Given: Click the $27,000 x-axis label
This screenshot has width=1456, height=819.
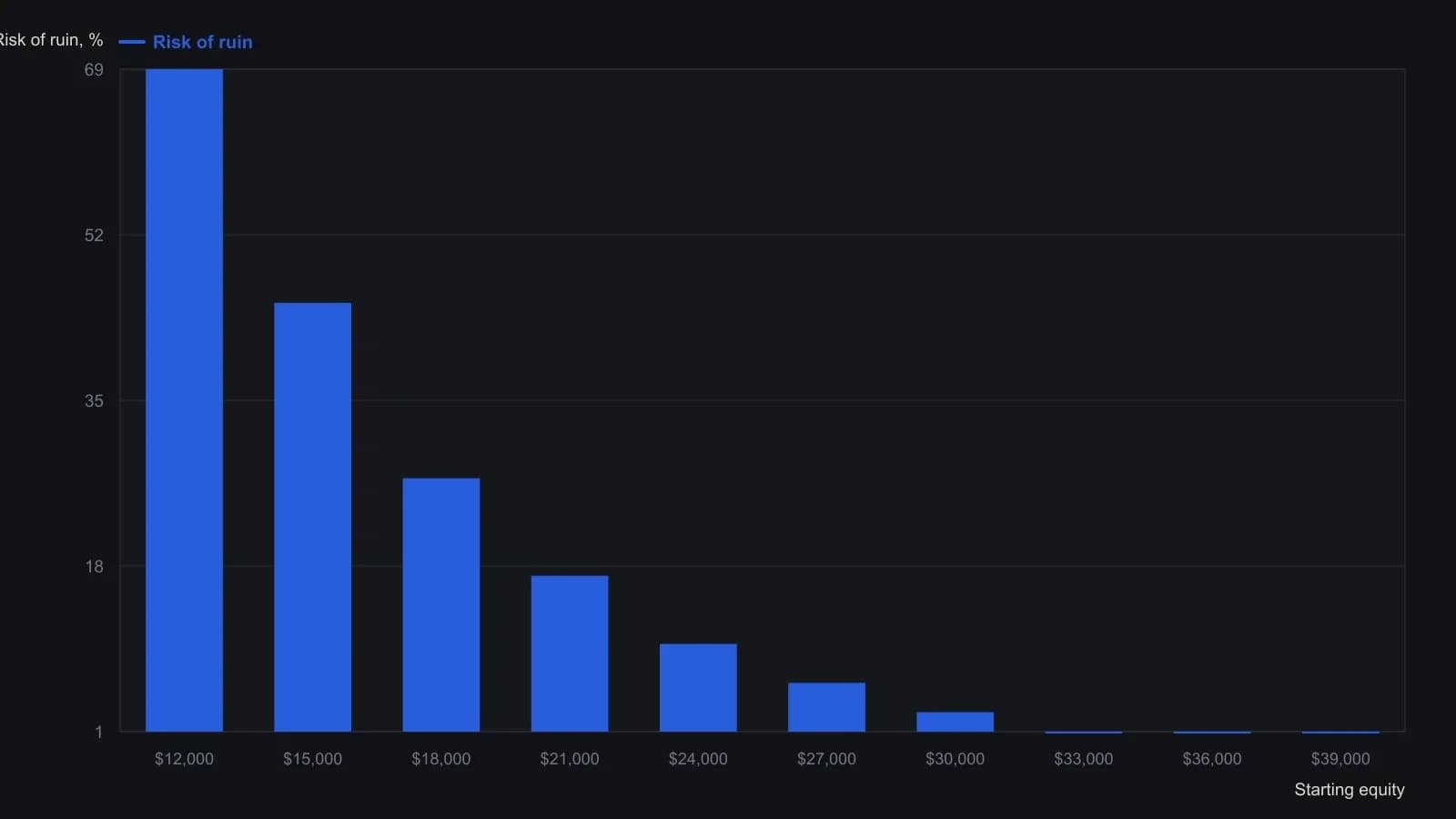Looking at the screenshot, I should (x=826, y=759).
